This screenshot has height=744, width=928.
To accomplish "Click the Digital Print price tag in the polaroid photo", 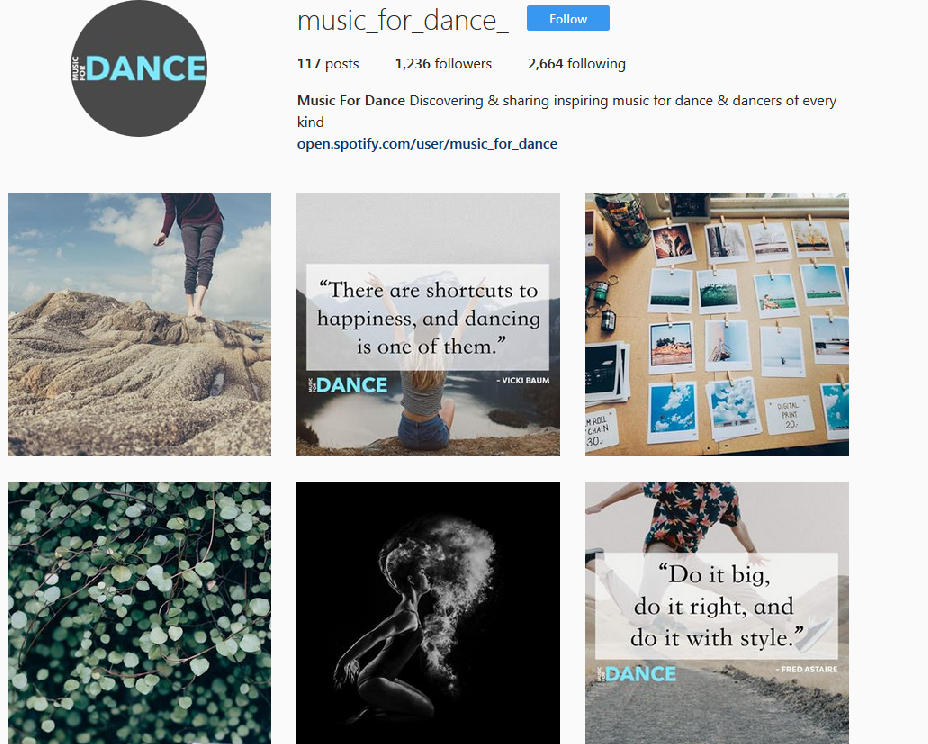I will click(789, 414).
